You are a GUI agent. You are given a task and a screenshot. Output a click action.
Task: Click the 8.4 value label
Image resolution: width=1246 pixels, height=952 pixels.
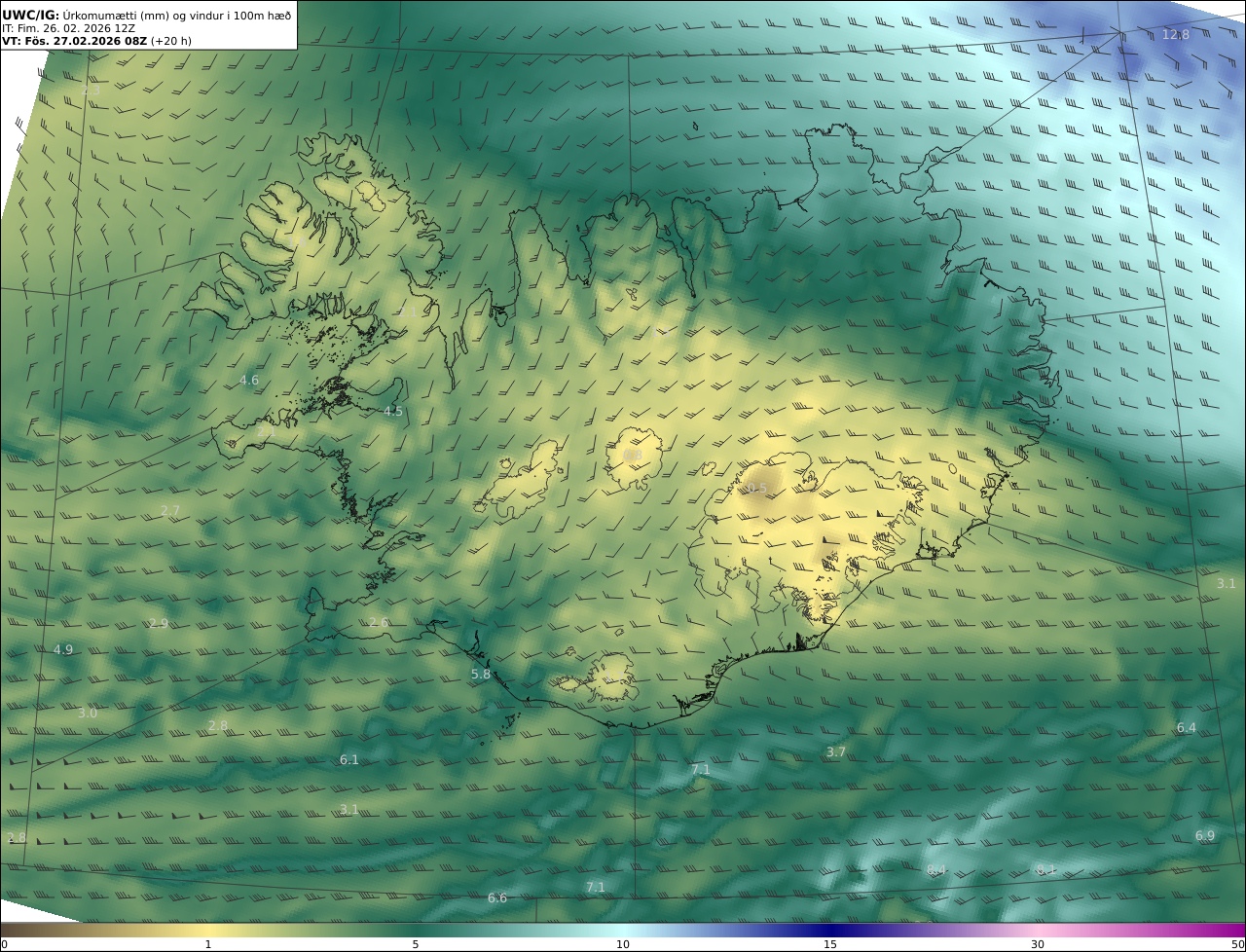coord(936,870)
